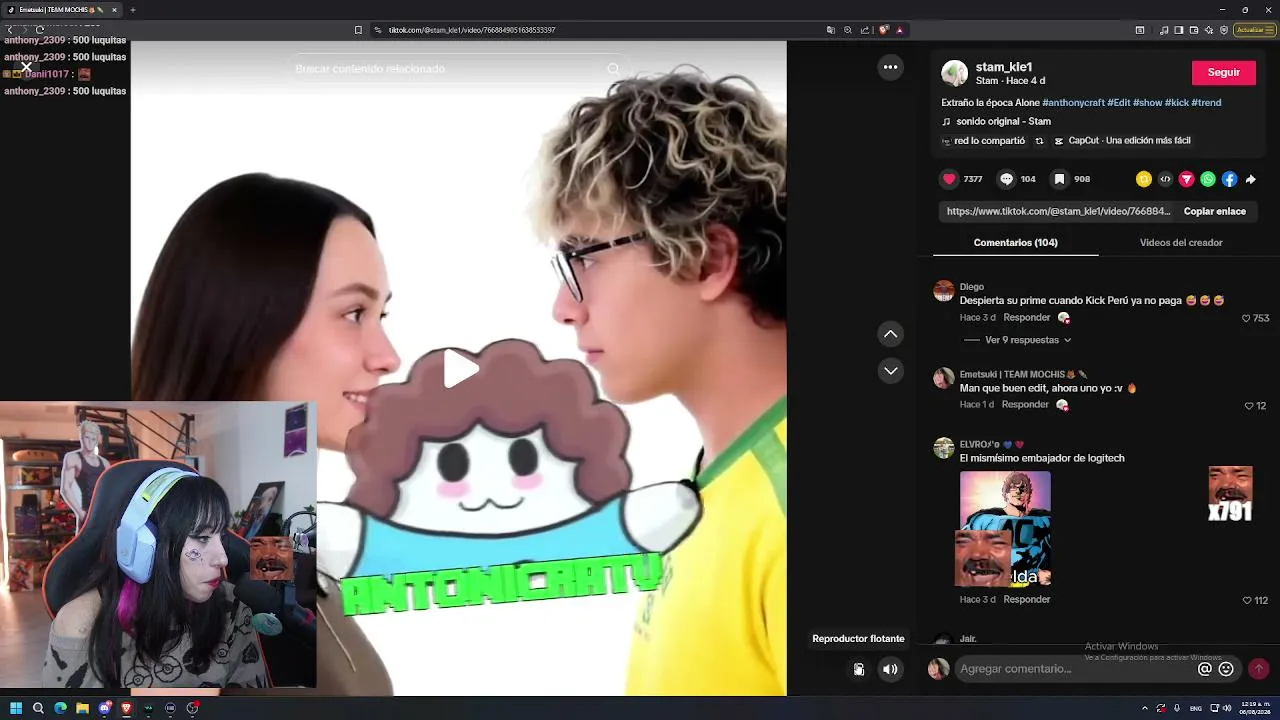Open the Brave Shields lion icon
This screenshot has width=1280, height=720.
[884, 30]
